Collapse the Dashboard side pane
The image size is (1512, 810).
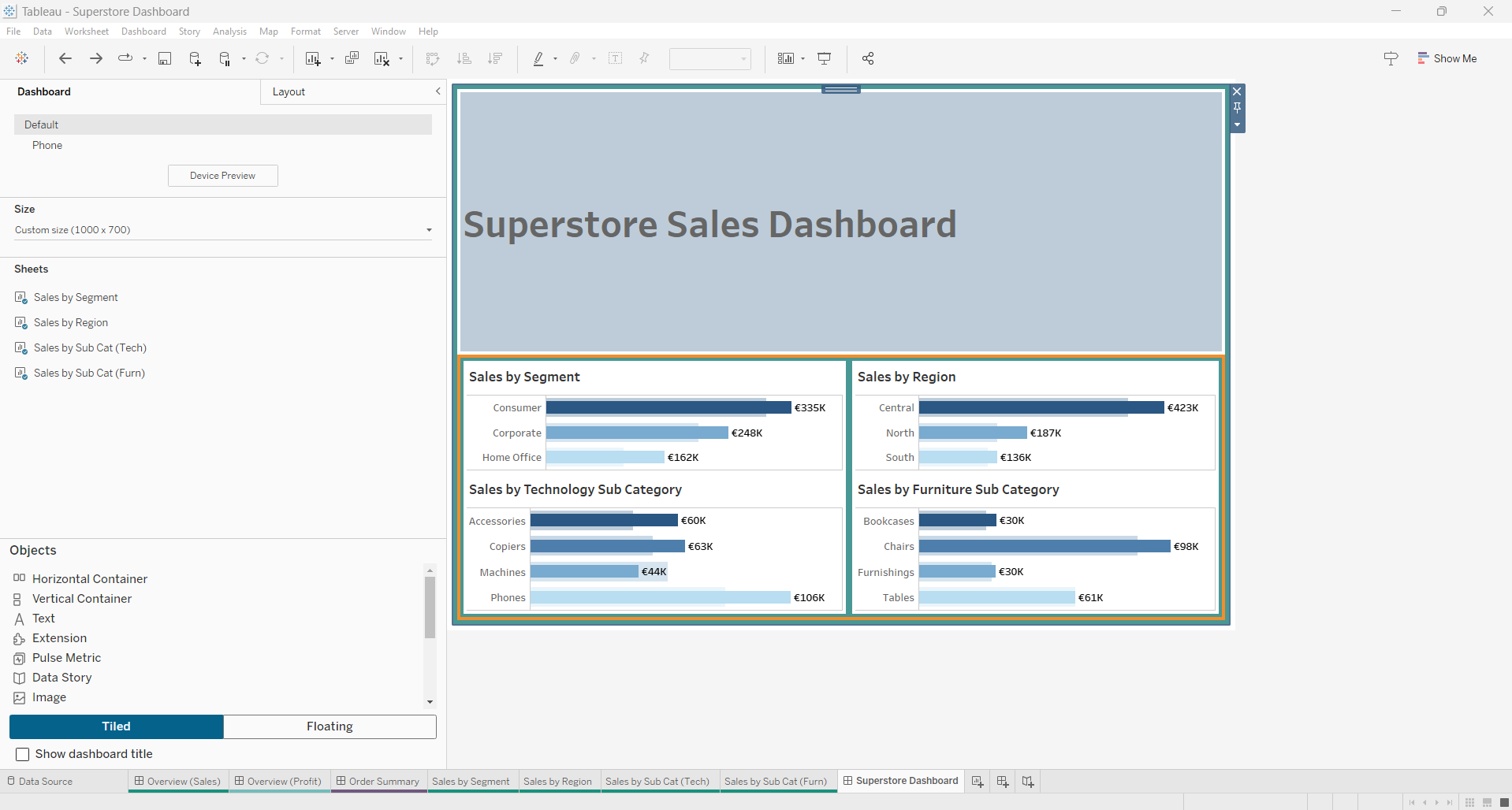pos(438,91)
